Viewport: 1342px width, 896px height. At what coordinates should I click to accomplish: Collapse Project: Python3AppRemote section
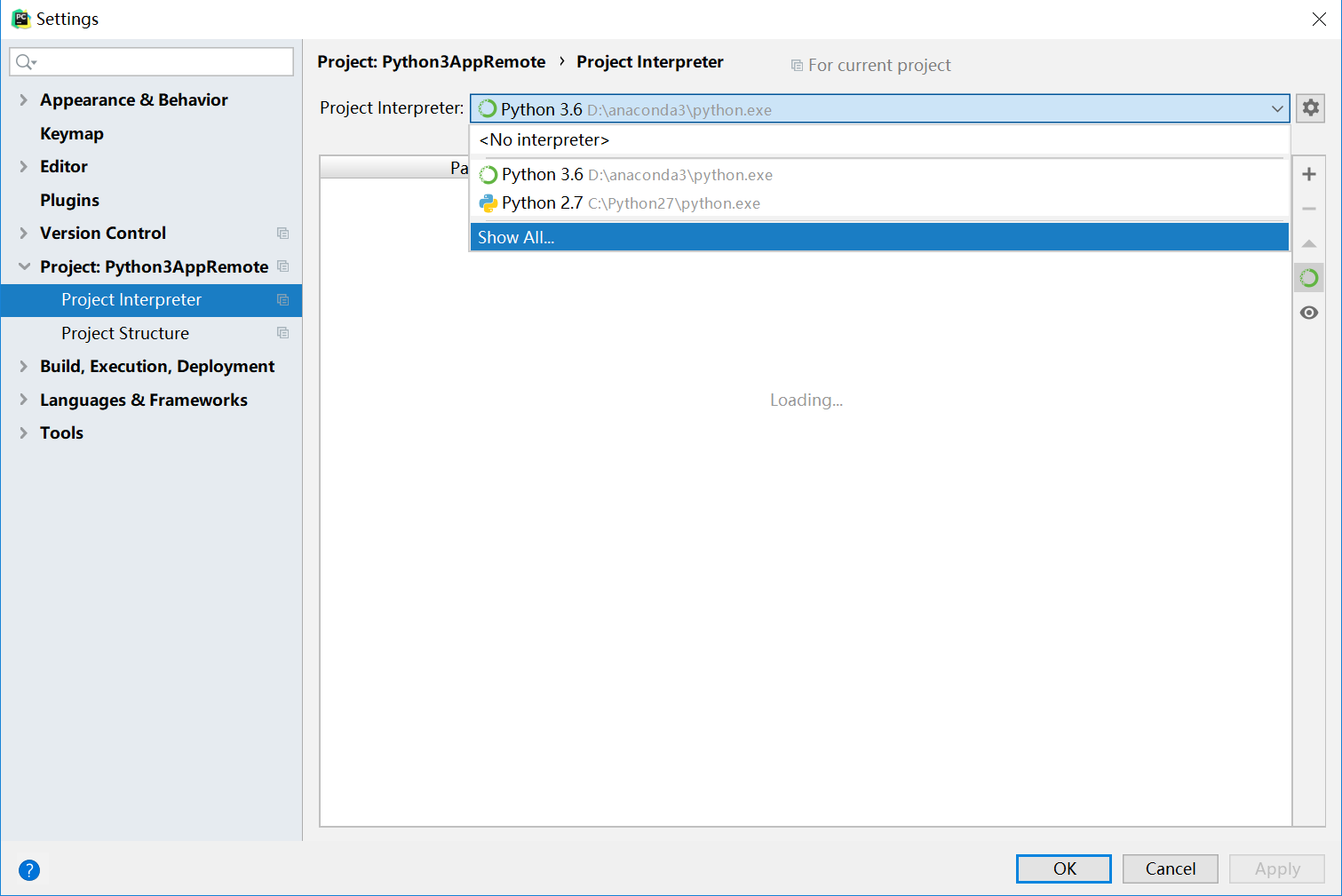click(24, 266)
